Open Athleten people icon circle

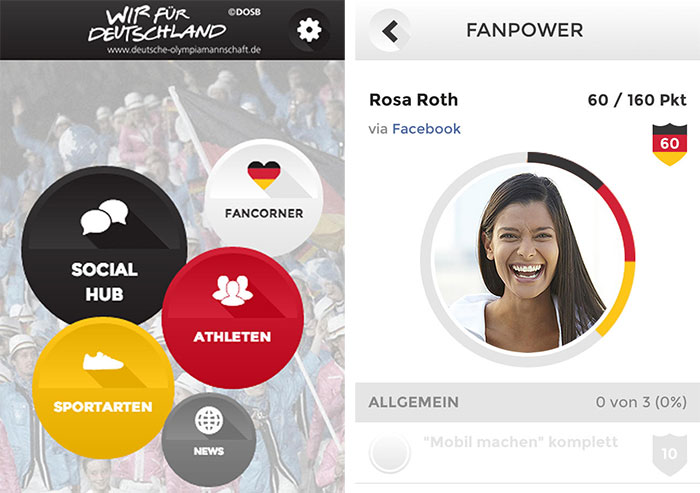click(233, 290)
